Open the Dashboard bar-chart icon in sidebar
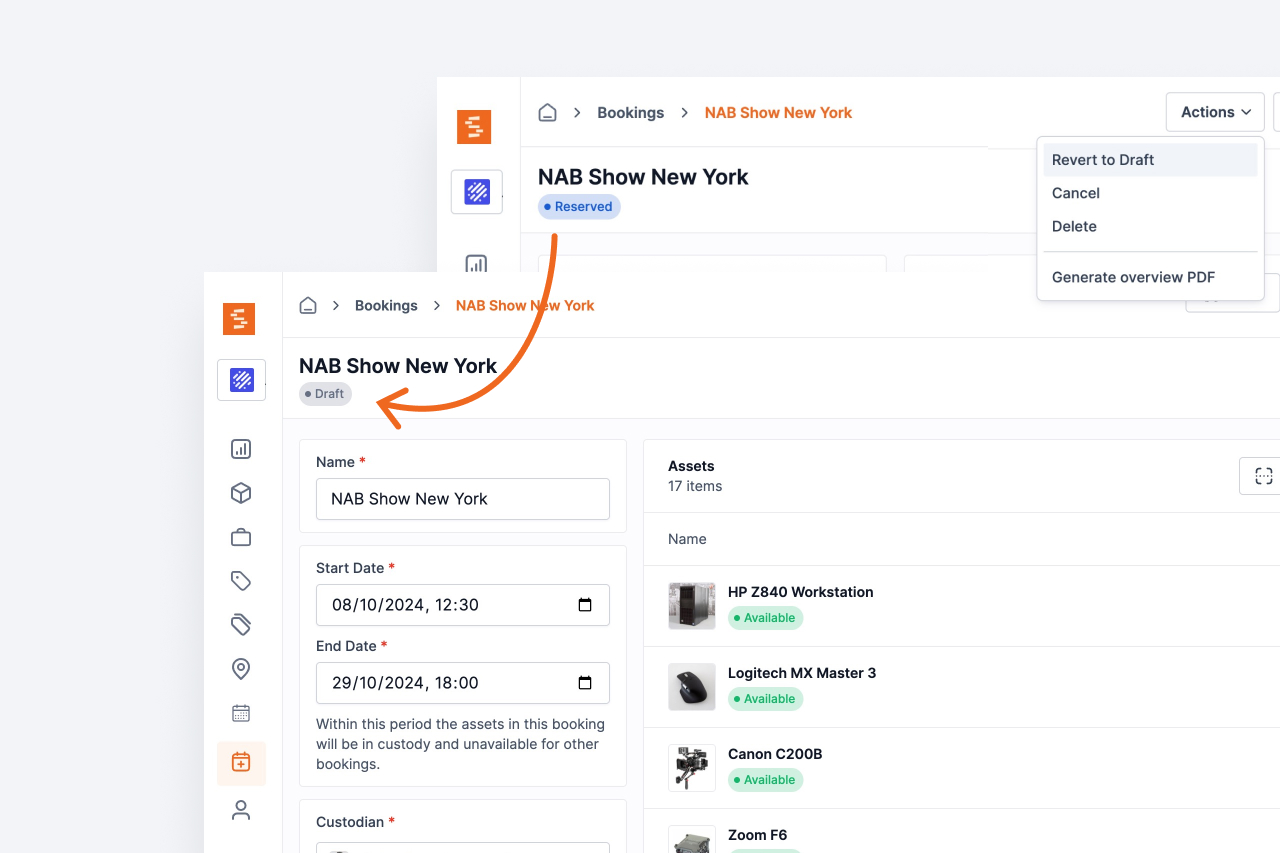 tap(240, 448)
